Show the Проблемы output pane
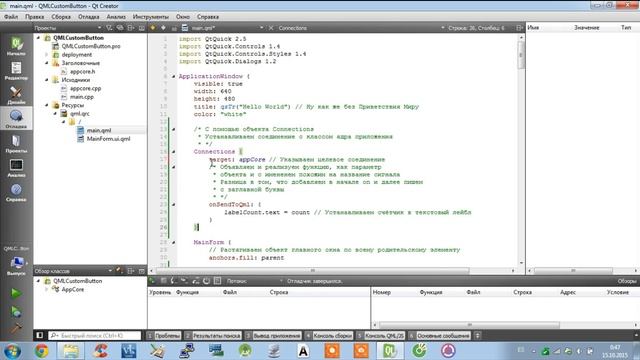 point(164,336)
